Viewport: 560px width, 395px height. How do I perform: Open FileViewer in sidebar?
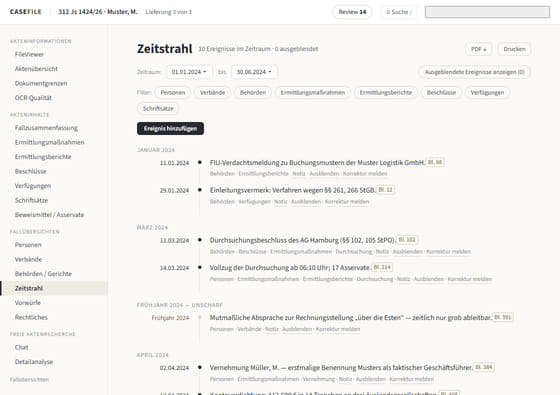point(29,54)
